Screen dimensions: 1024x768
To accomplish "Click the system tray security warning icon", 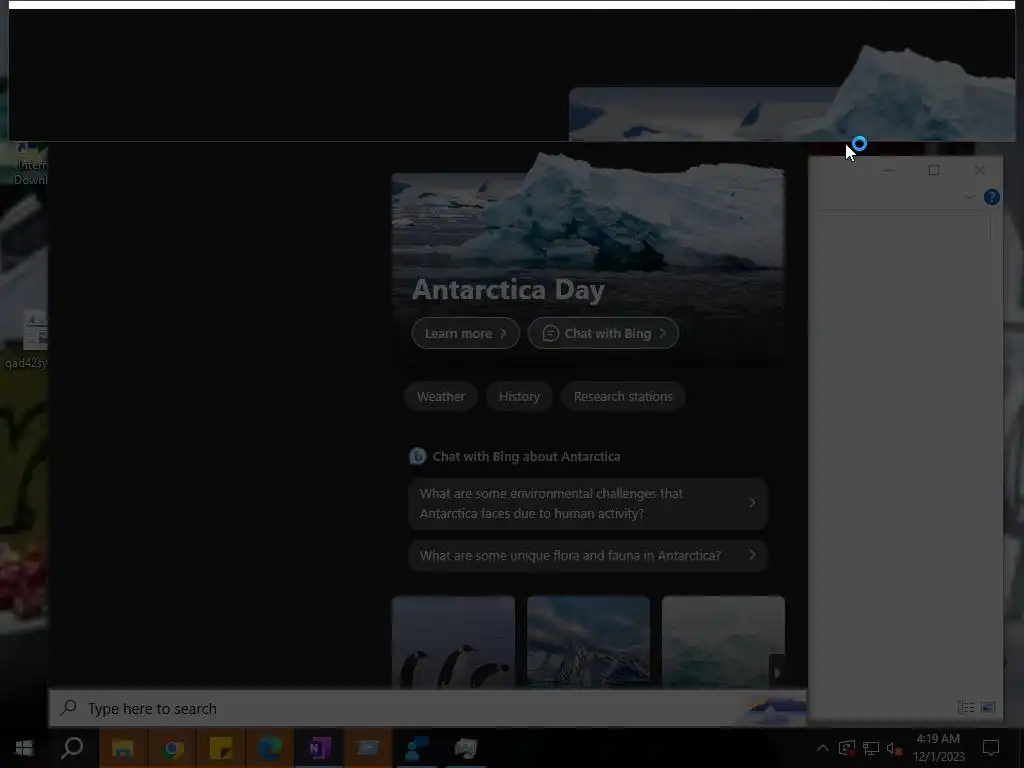I will 846,748.
